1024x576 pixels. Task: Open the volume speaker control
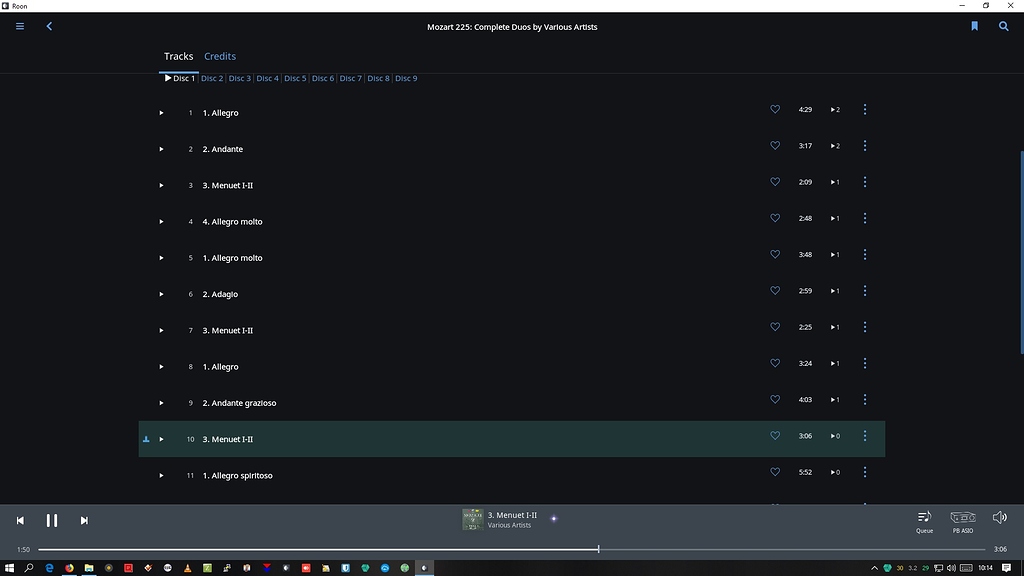pyautogui.click(x=999, y=517)
